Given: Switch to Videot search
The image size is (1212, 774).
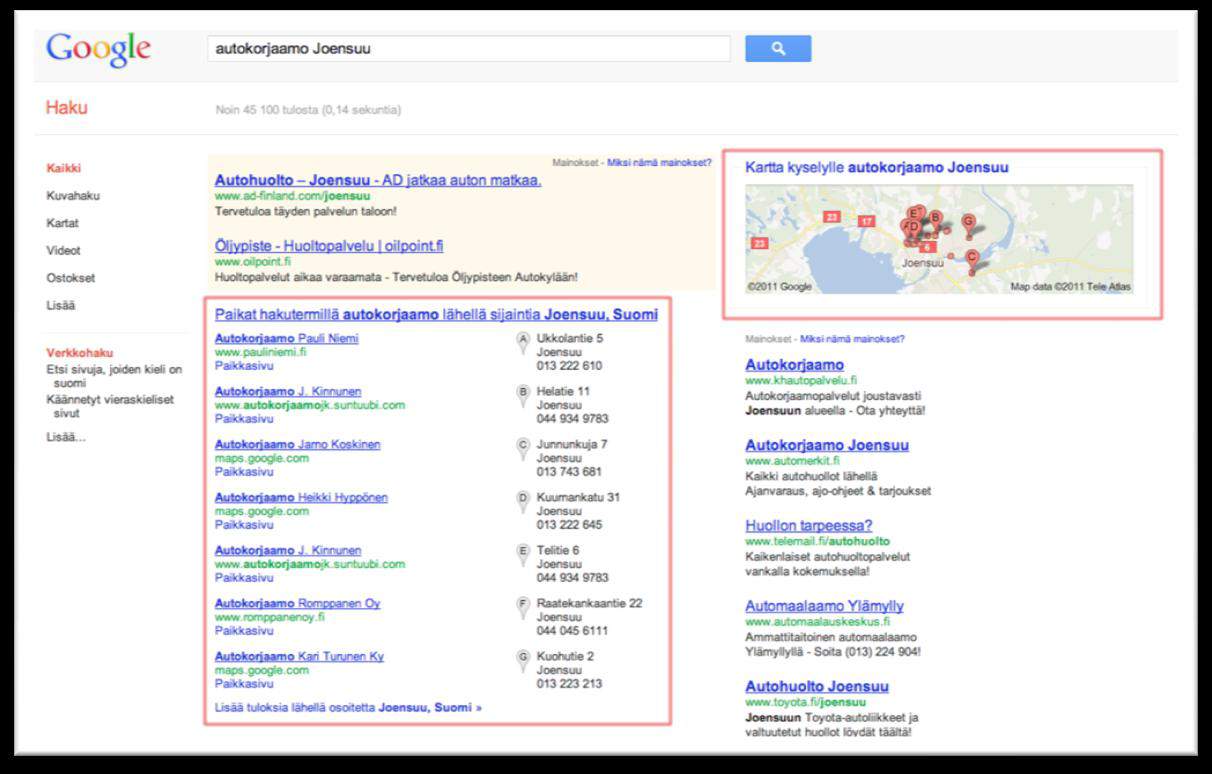Looking at the screenshot, I should 63,250.
